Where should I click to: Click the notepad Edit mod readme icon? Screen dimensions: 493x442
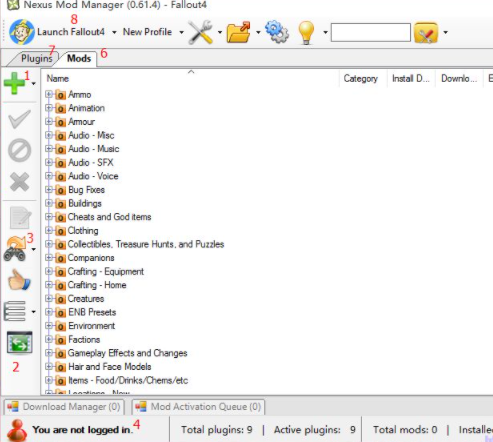point(20,218)
